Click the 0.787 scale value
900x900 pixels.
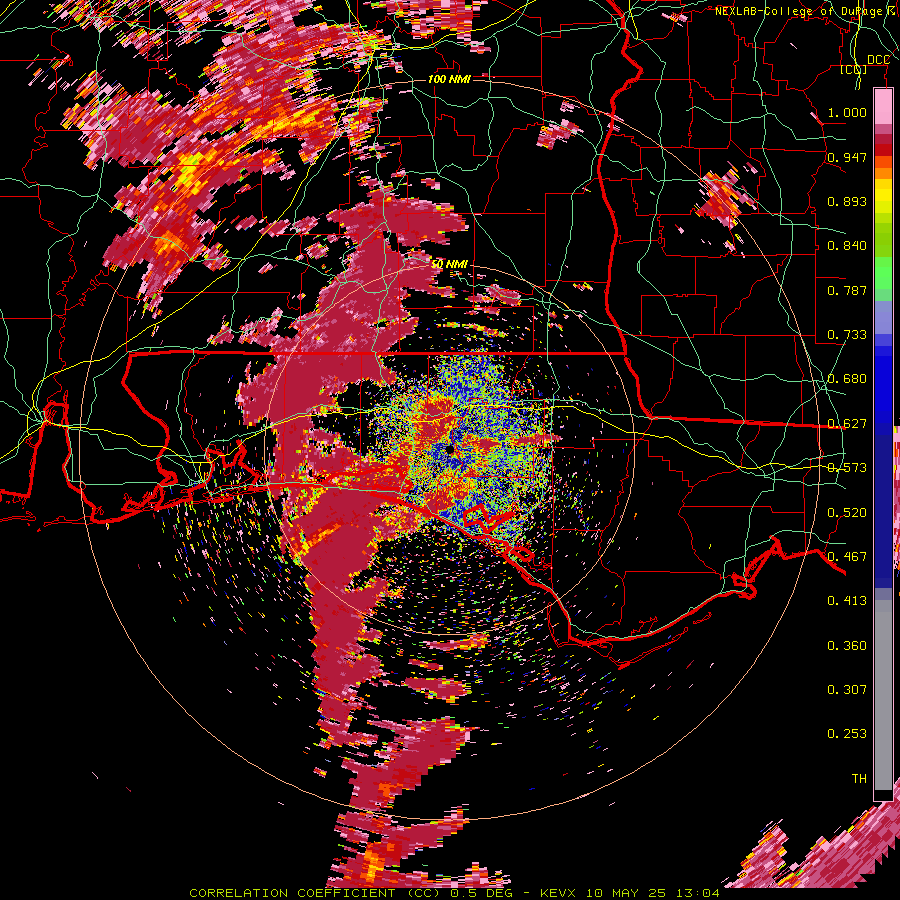pyautogui.click(x=847, y=290)
